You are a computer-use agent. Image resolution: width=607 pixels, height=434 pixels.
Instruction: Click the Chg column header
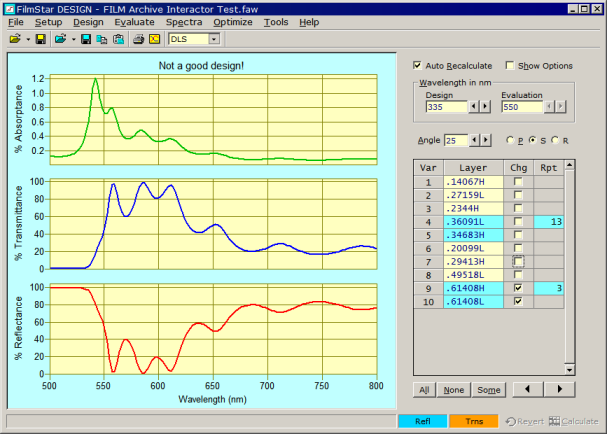click(518, 168)
